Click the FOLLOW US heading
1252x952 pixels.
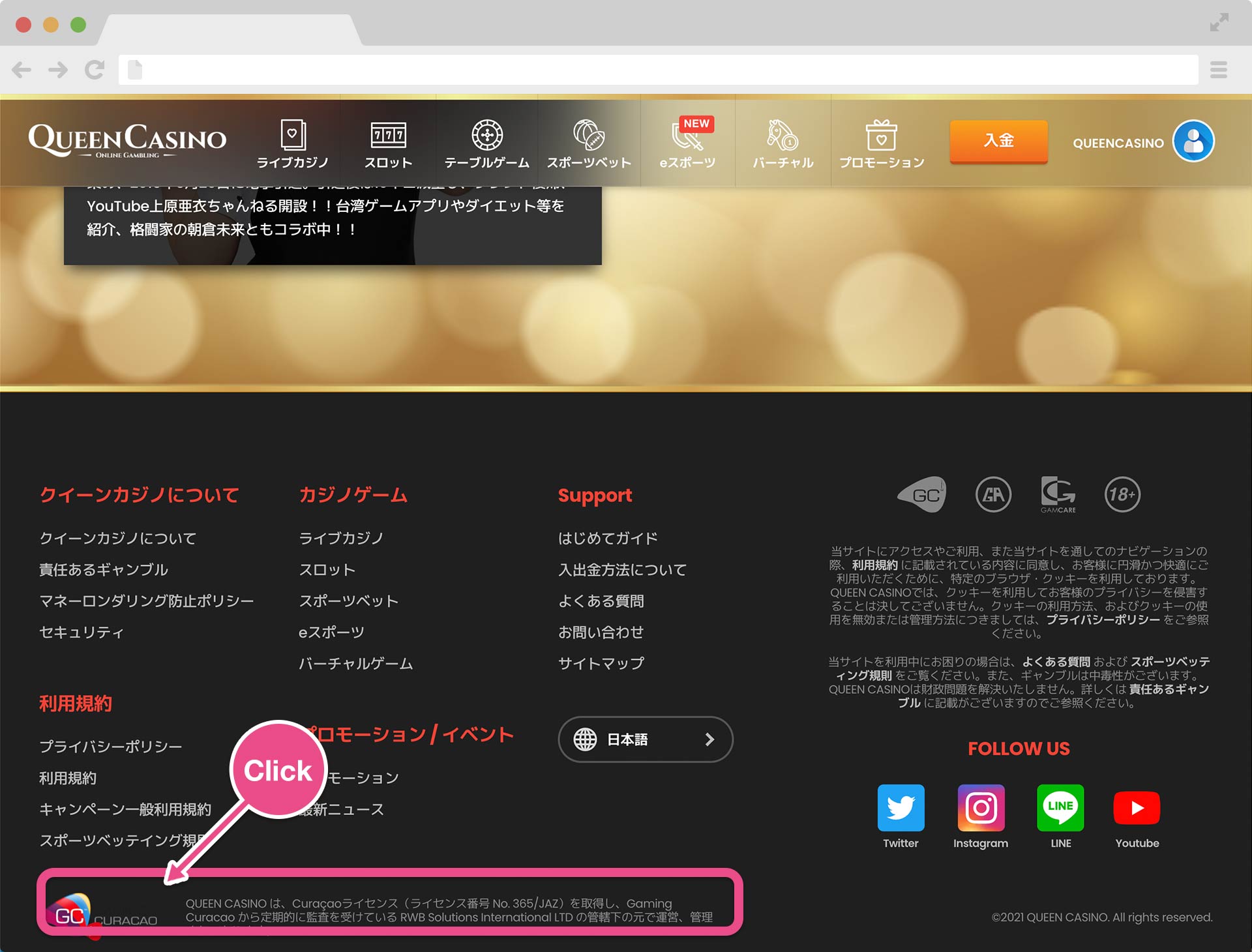(1019, 748)
